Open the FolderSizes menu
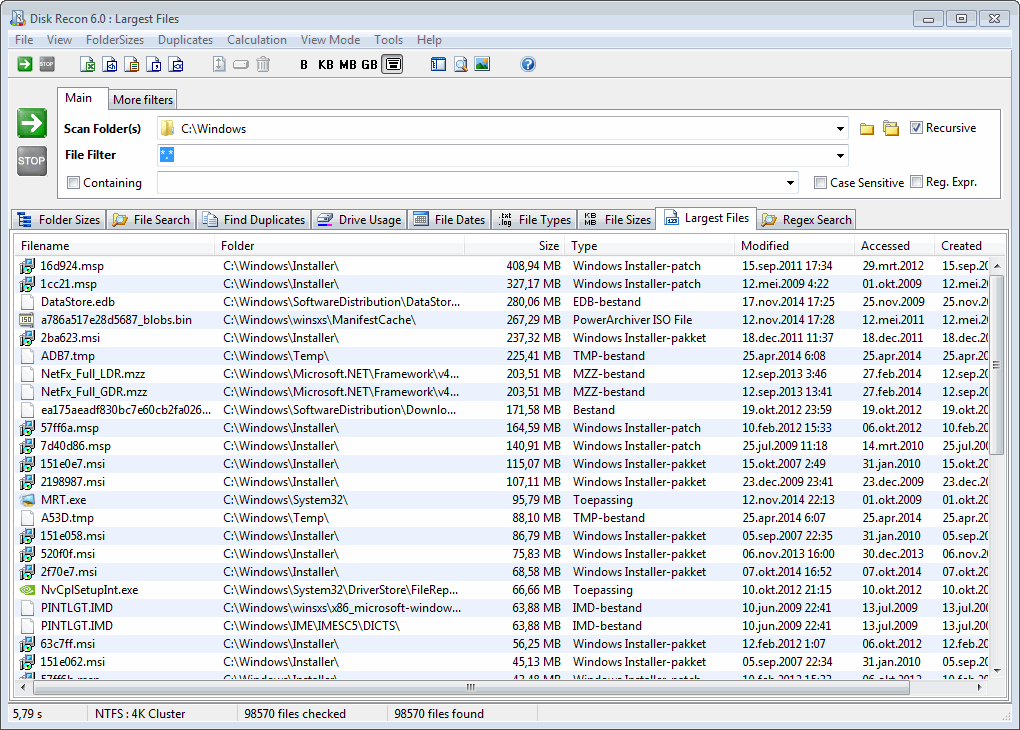The image size is (1020, 730). pyautogui.click(x=114, y=40)
